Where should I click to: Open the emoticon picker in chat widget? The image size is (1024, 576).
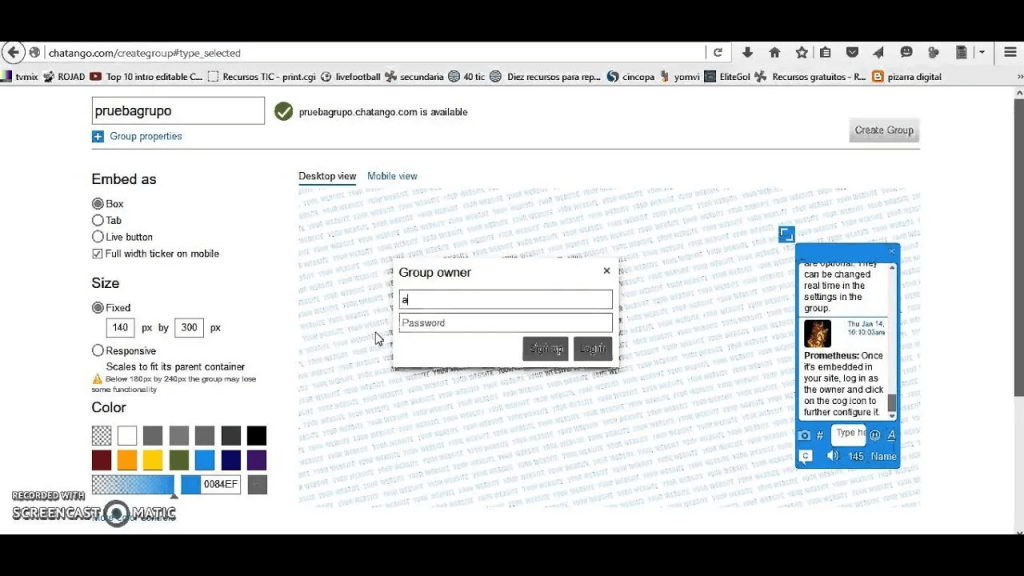click(x=875, y=435)
